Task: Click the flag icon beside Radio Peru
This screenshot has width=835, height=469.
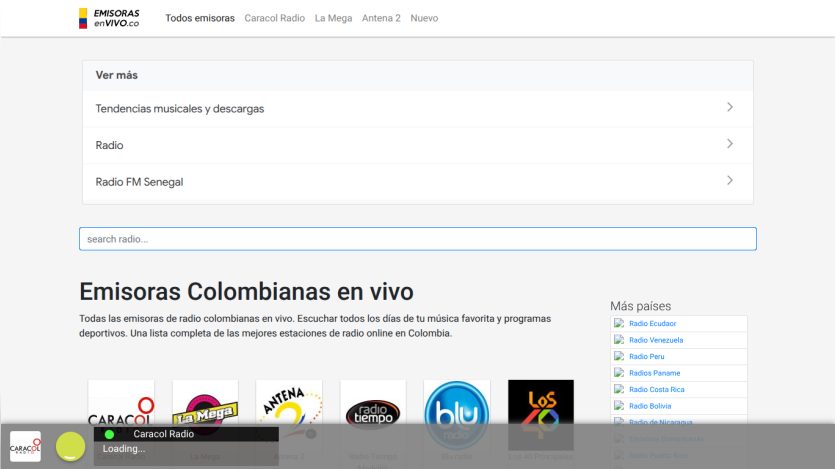Action: (619, 356)
